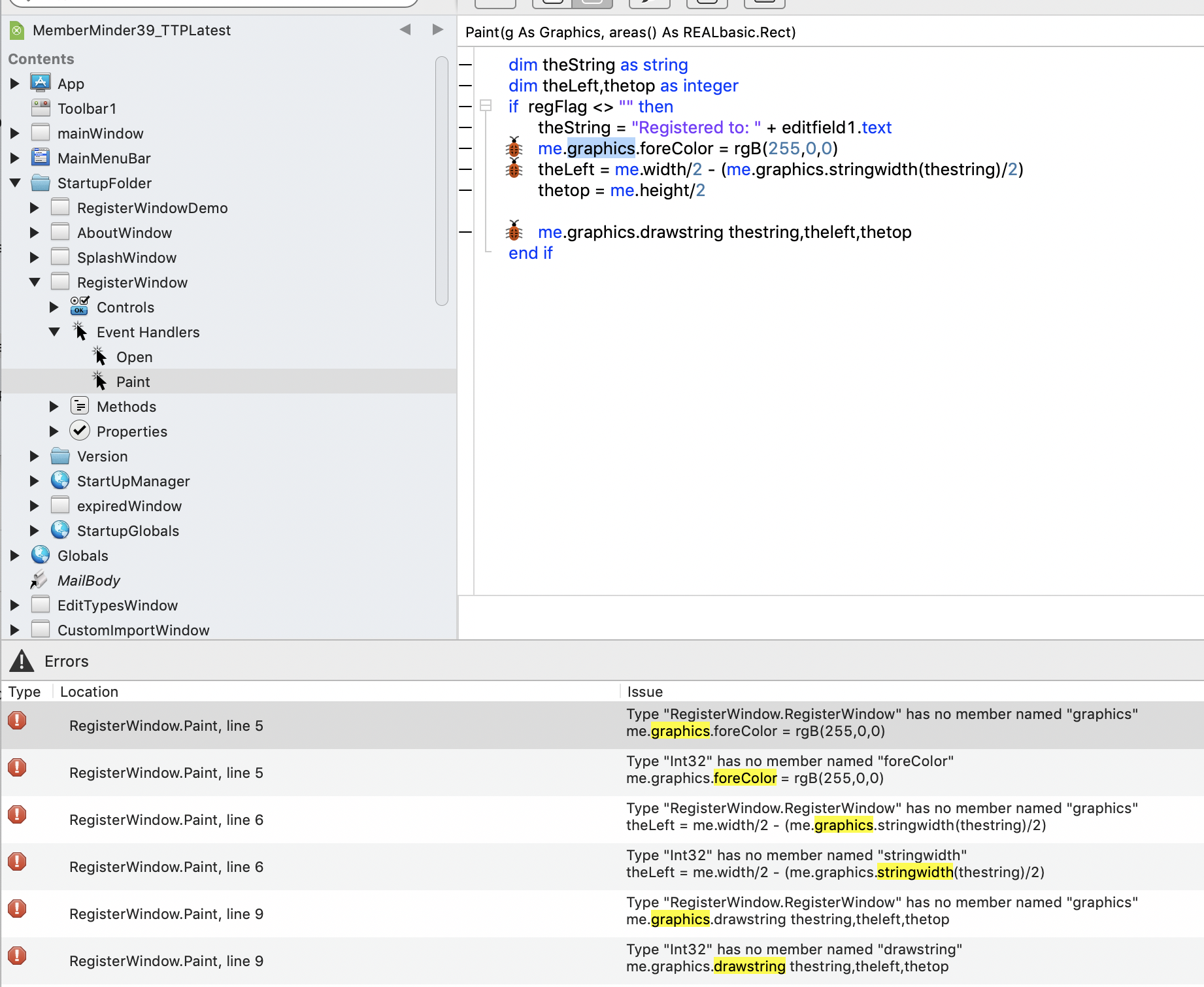Screen dimensions: 1204x987
Task: Expand the Methods group
Action: click(54, 407)
